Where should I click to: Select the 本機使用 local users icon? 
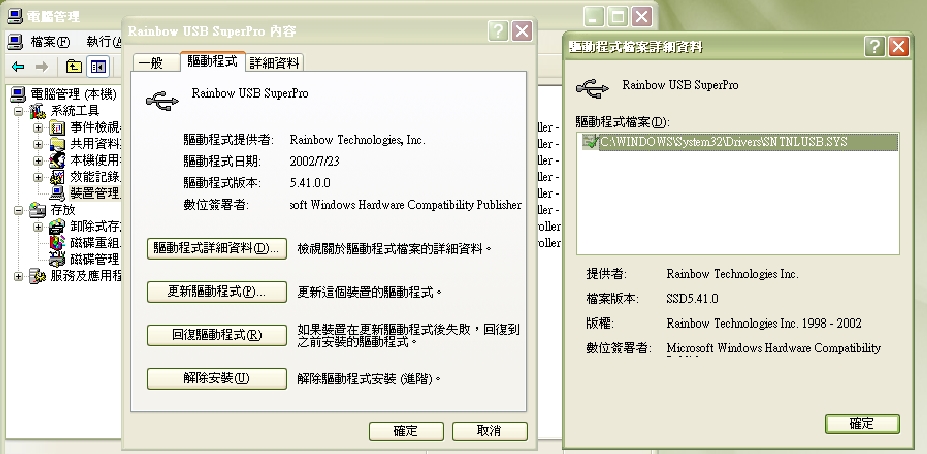point(57,160)
